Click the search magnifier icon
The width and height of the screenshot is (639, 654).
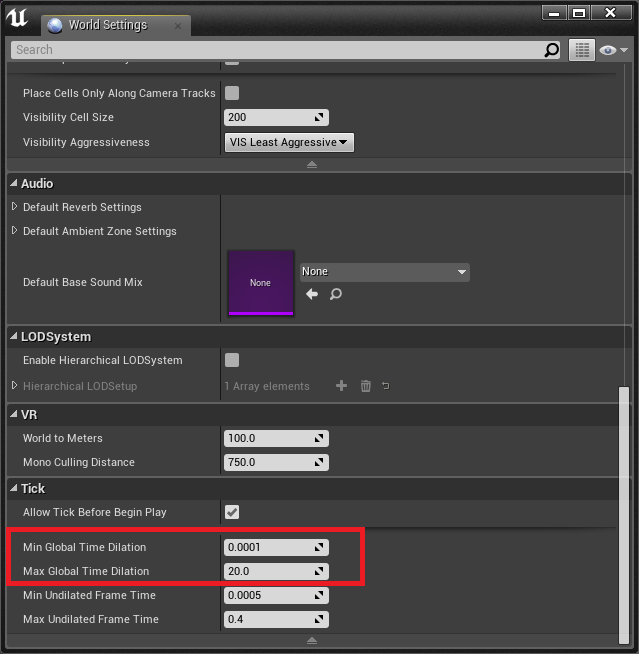[x=551, y=50]
